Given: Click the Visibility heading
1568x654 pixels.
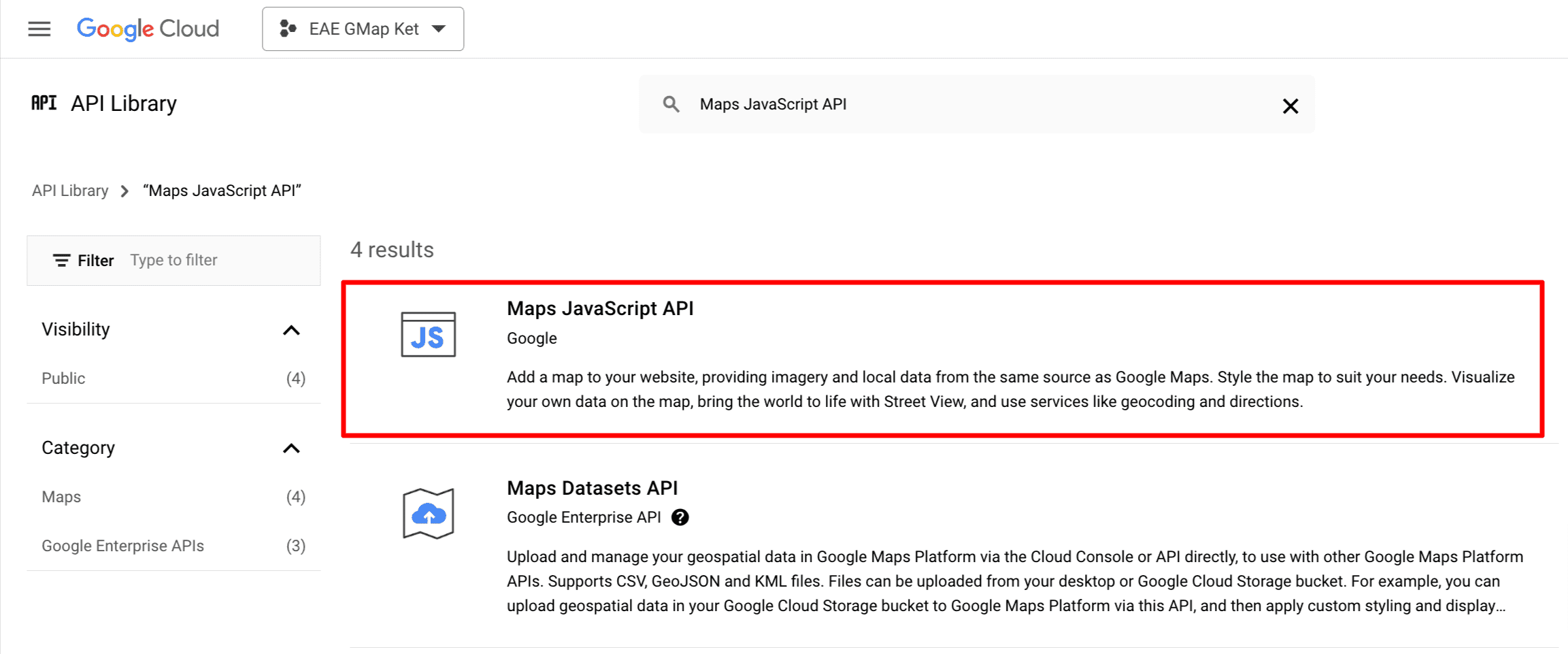Looking at the screenshot, I should click(76, 329).
